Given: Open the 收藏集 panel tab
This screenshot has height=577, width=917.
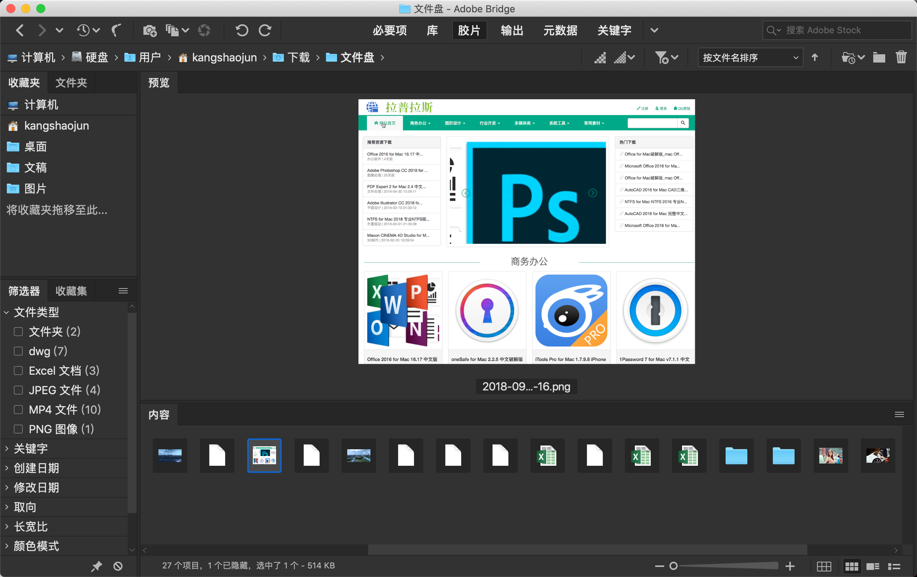Looking at the screenshot, I should pos(71,291).
